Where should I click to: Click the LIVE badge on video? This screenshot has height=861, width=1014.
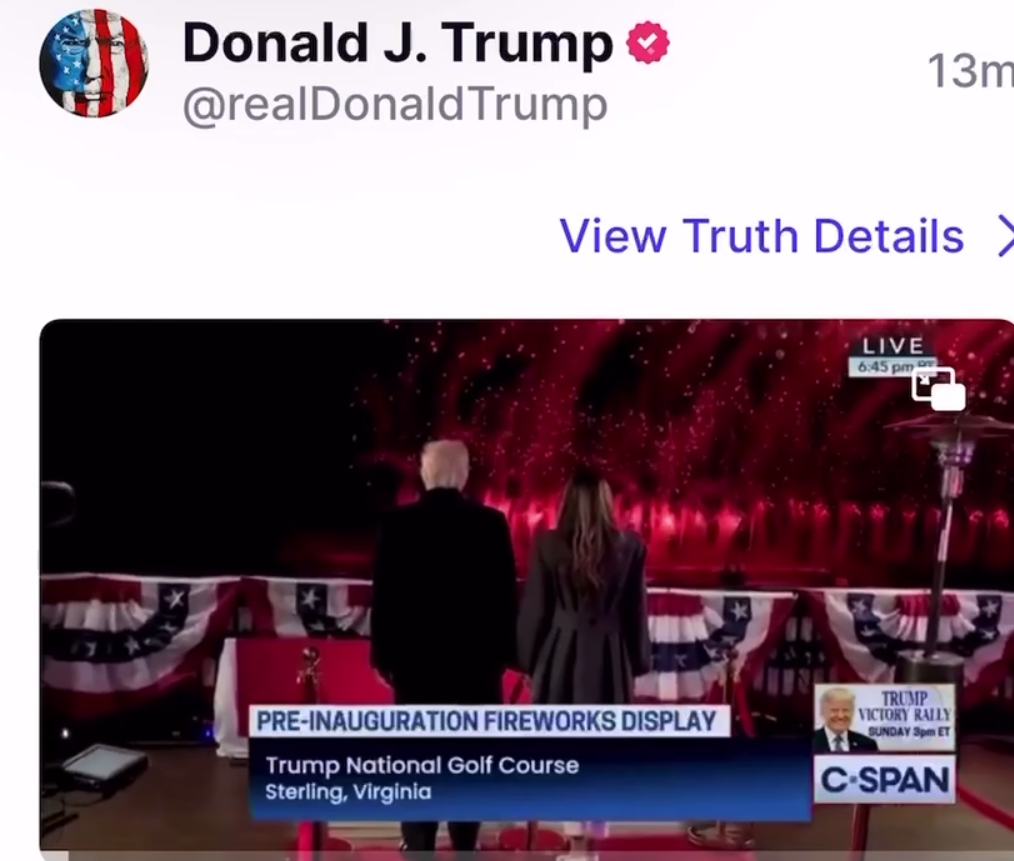tap(893, 346)
